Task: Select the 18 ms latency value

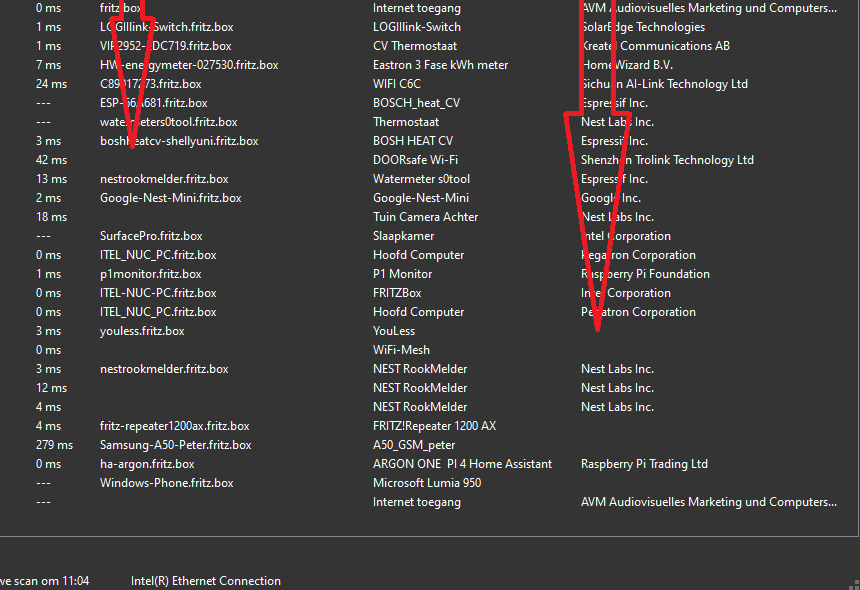Action: (x=52, y=217)
